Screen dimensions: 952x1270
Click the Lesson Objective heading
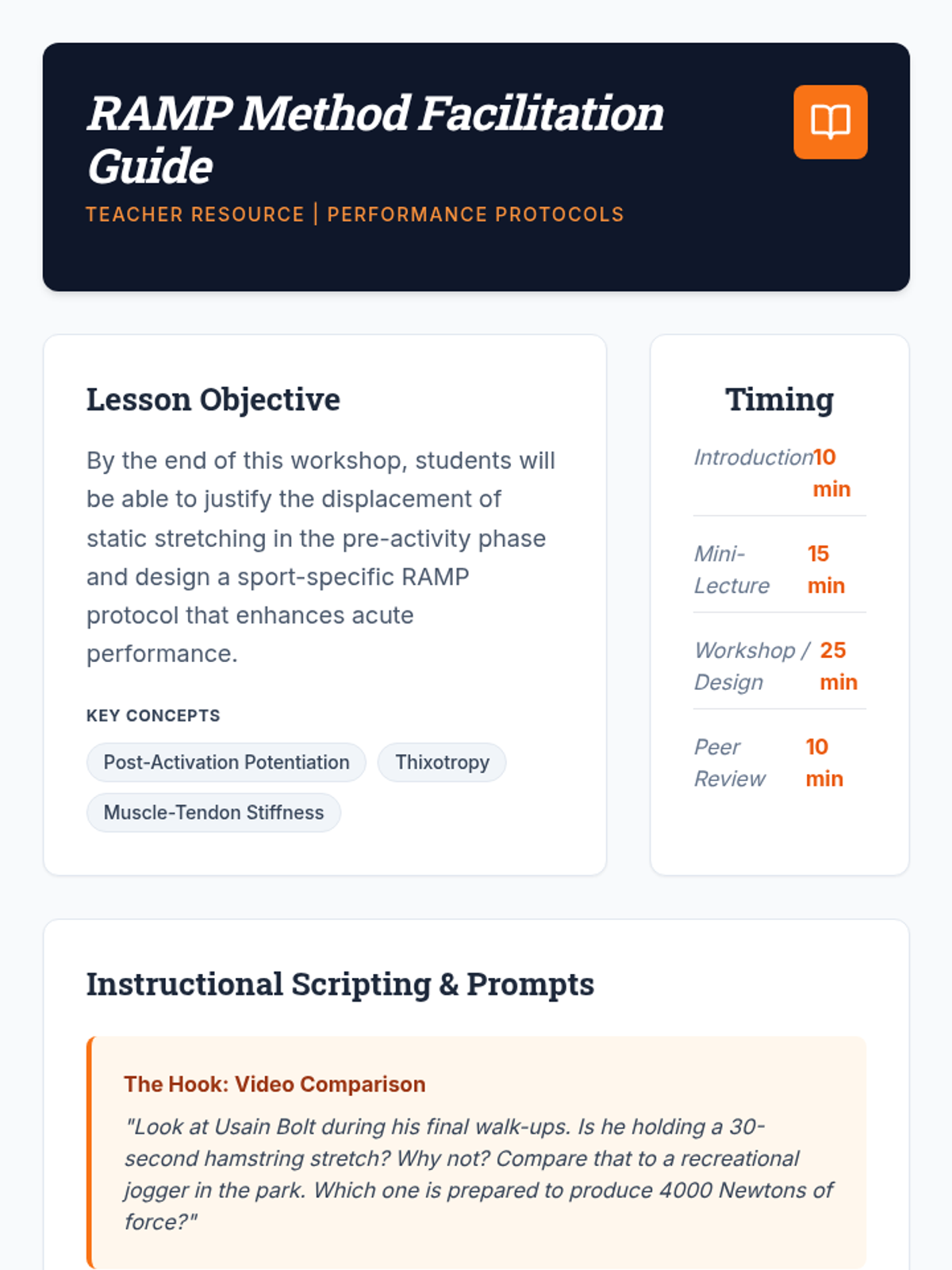[x=213, y=399]
